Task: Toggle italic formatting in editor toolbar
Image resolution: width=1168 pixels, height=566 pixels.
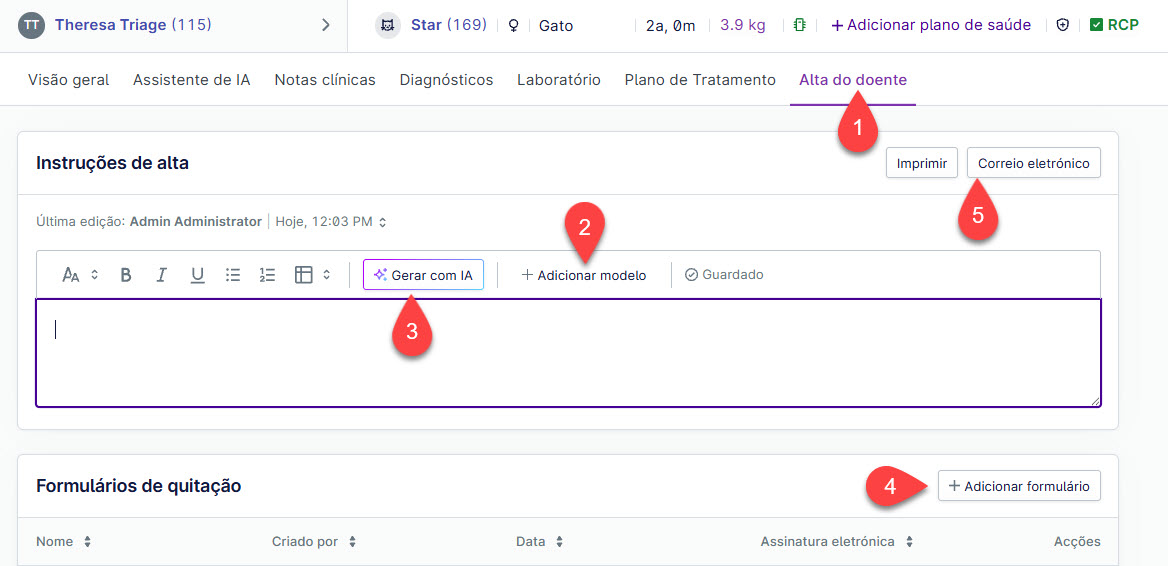Action: tap(161, 275)
